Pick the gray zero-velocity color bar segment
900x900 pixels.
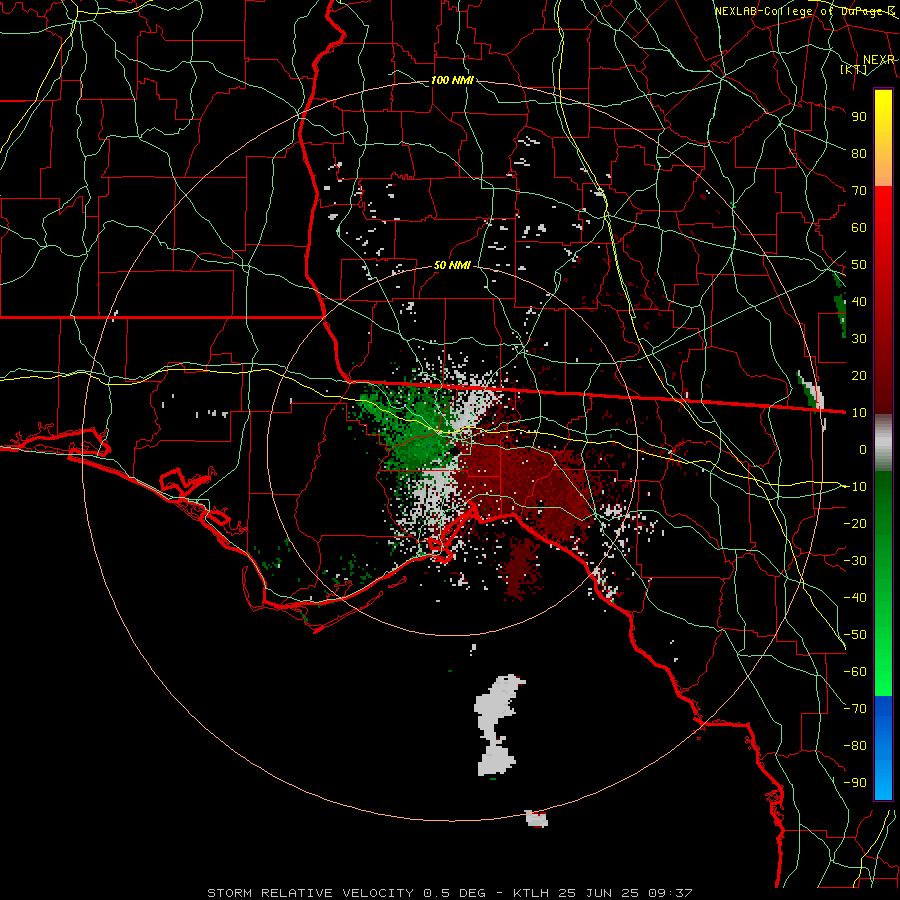[x=883, y=443]
